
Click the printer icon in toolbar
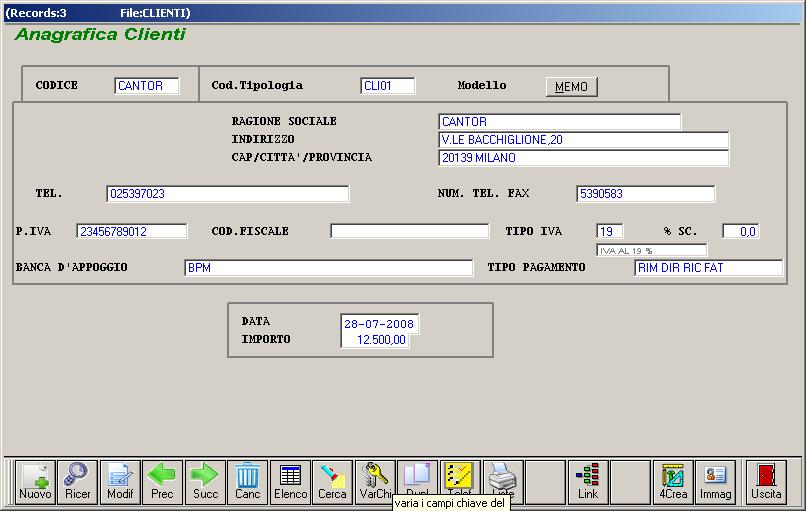(503, 478)
